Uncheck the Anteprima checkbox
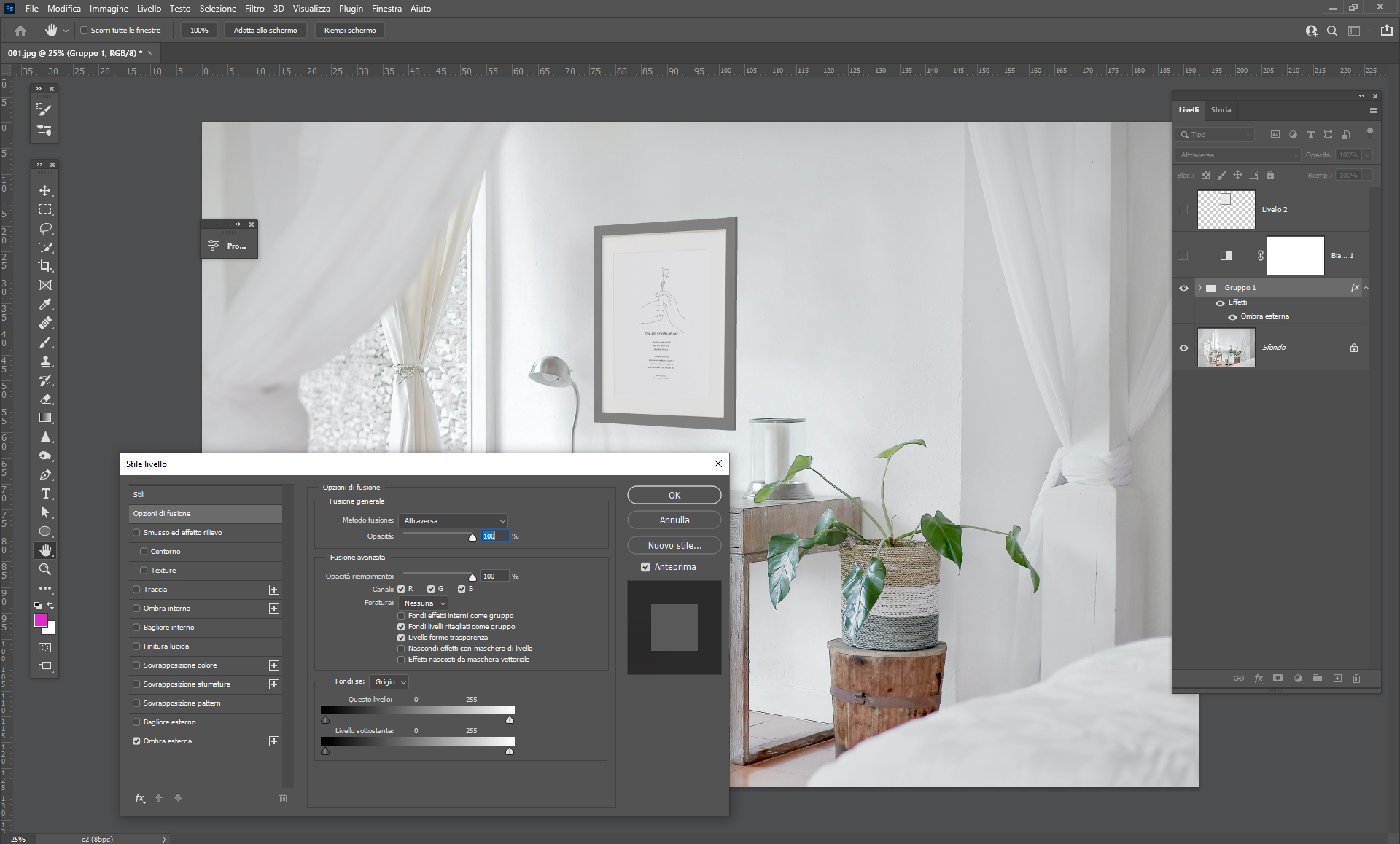The image size is (1400, 844). (645, 567)
